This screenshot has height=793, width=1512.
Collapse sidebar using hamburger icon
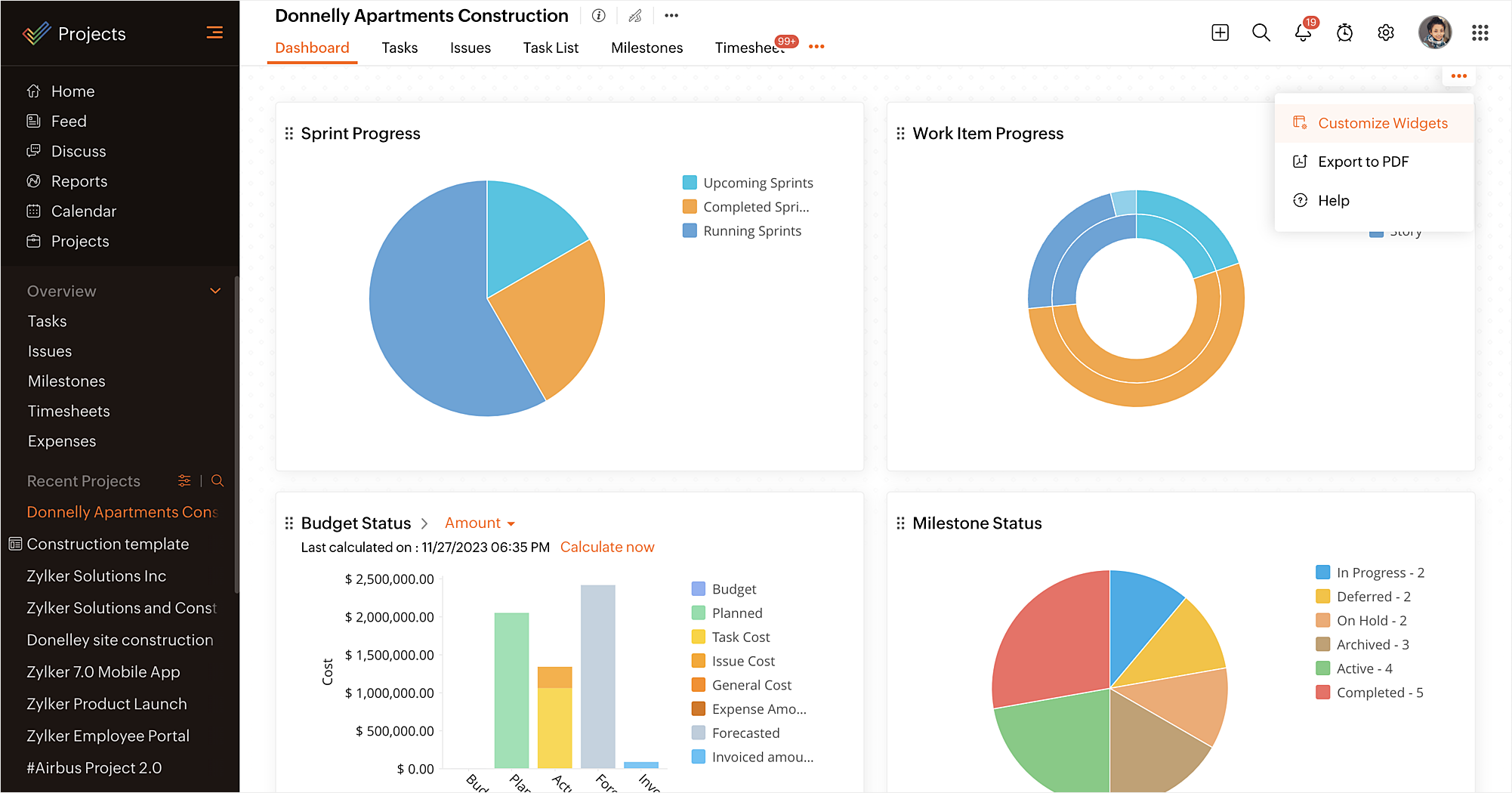click(x=214, y=32)
